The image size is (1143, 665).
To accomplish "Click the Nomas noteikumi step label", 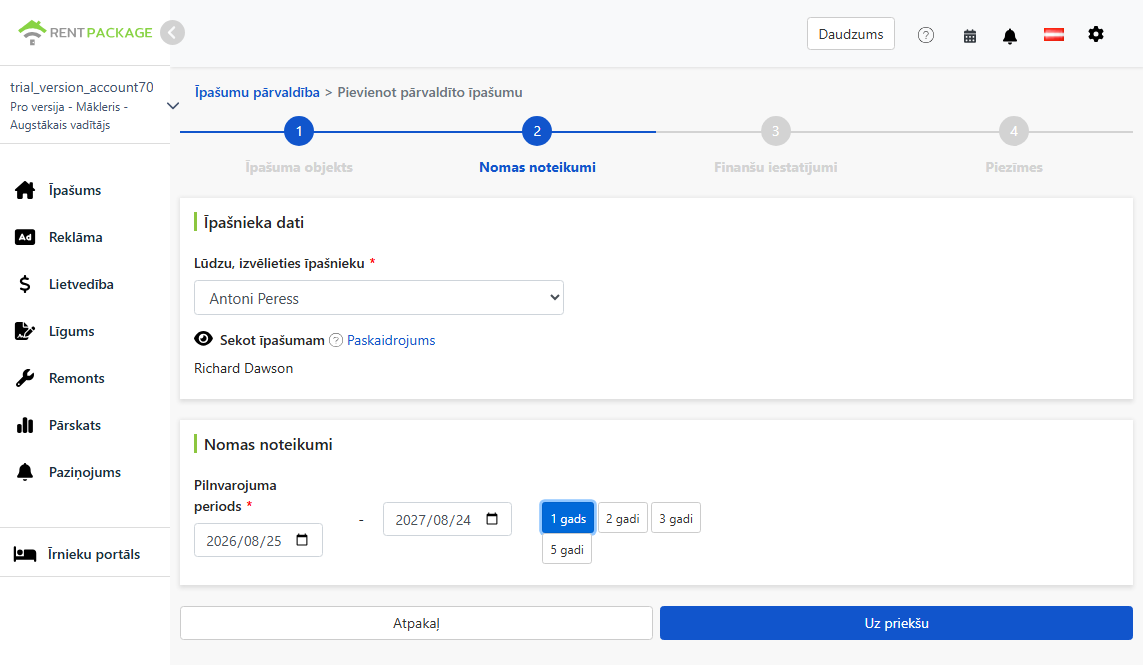I will pyautogui.click(x=537, y=167).
